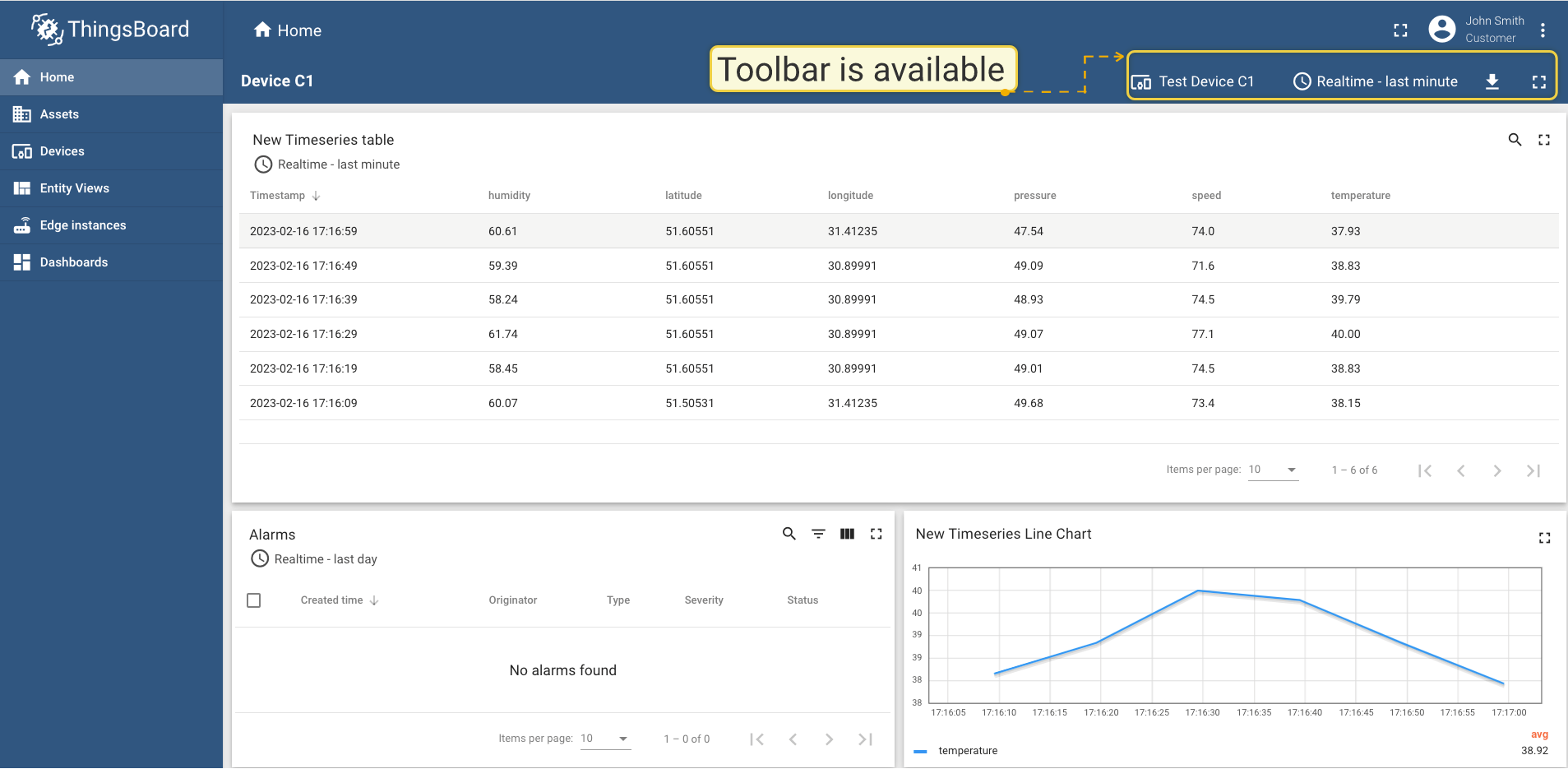Expand dashboard to fullscreen in the toolbar
1568x769 pixels.
1538,81
